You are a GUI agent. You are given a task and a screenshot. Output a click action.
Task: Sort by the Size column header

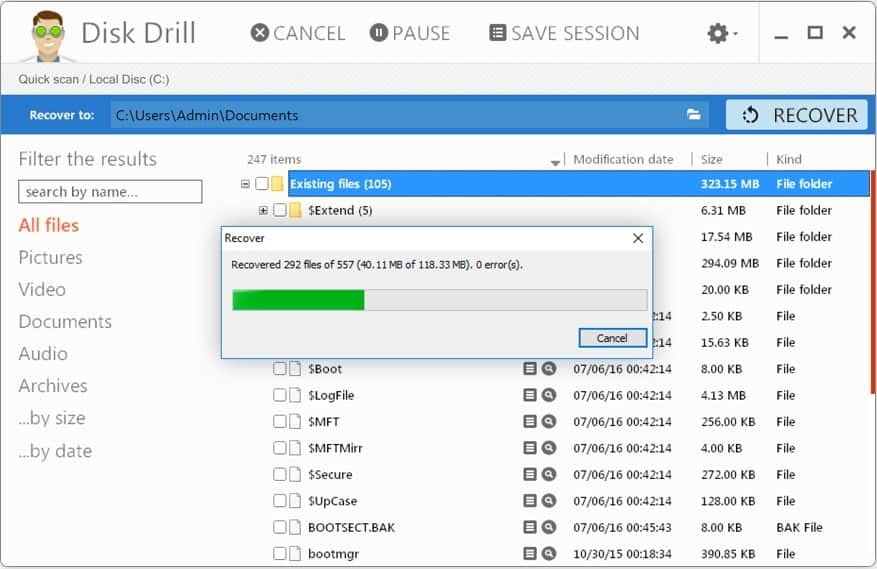(711, 159)
